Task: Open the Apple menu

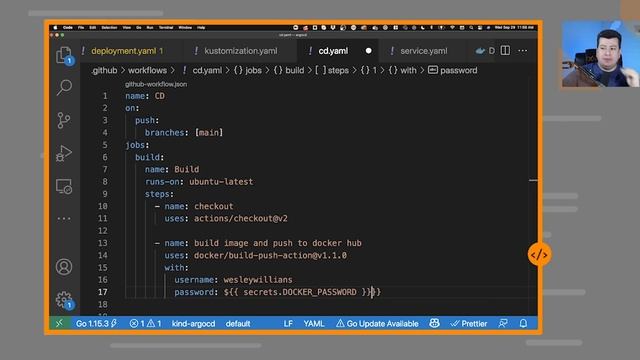Action: click(56, 27)
